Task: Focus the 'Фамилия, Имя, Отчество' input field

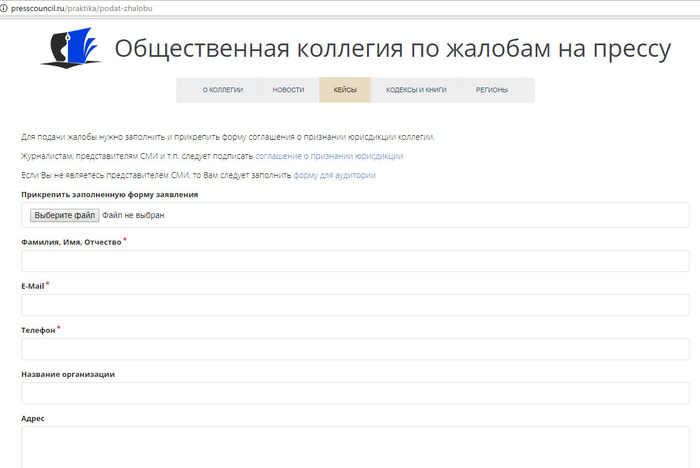Action: click(355, 261)
